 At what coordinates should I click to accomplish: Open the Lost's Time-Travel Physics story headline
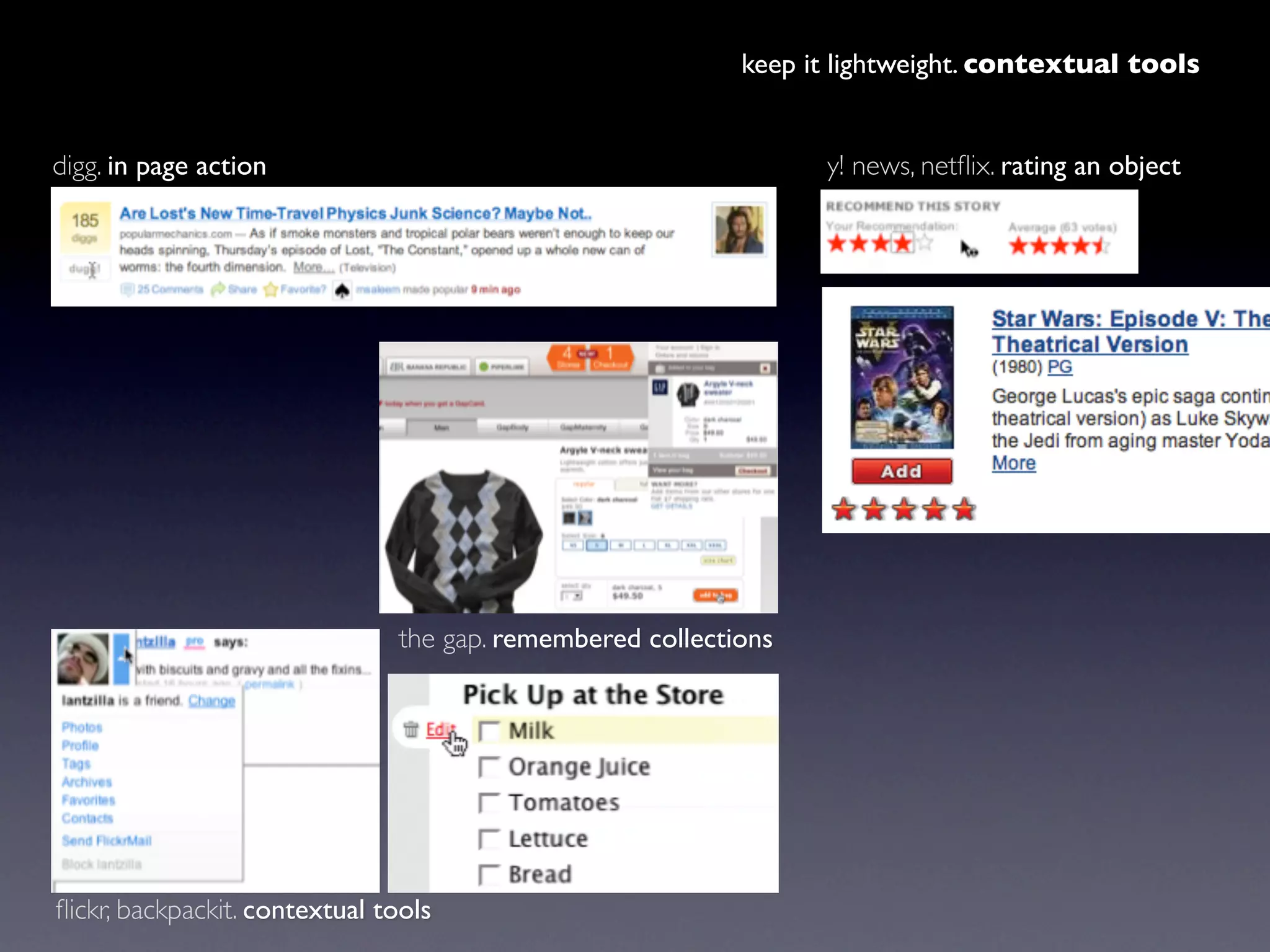355,213
